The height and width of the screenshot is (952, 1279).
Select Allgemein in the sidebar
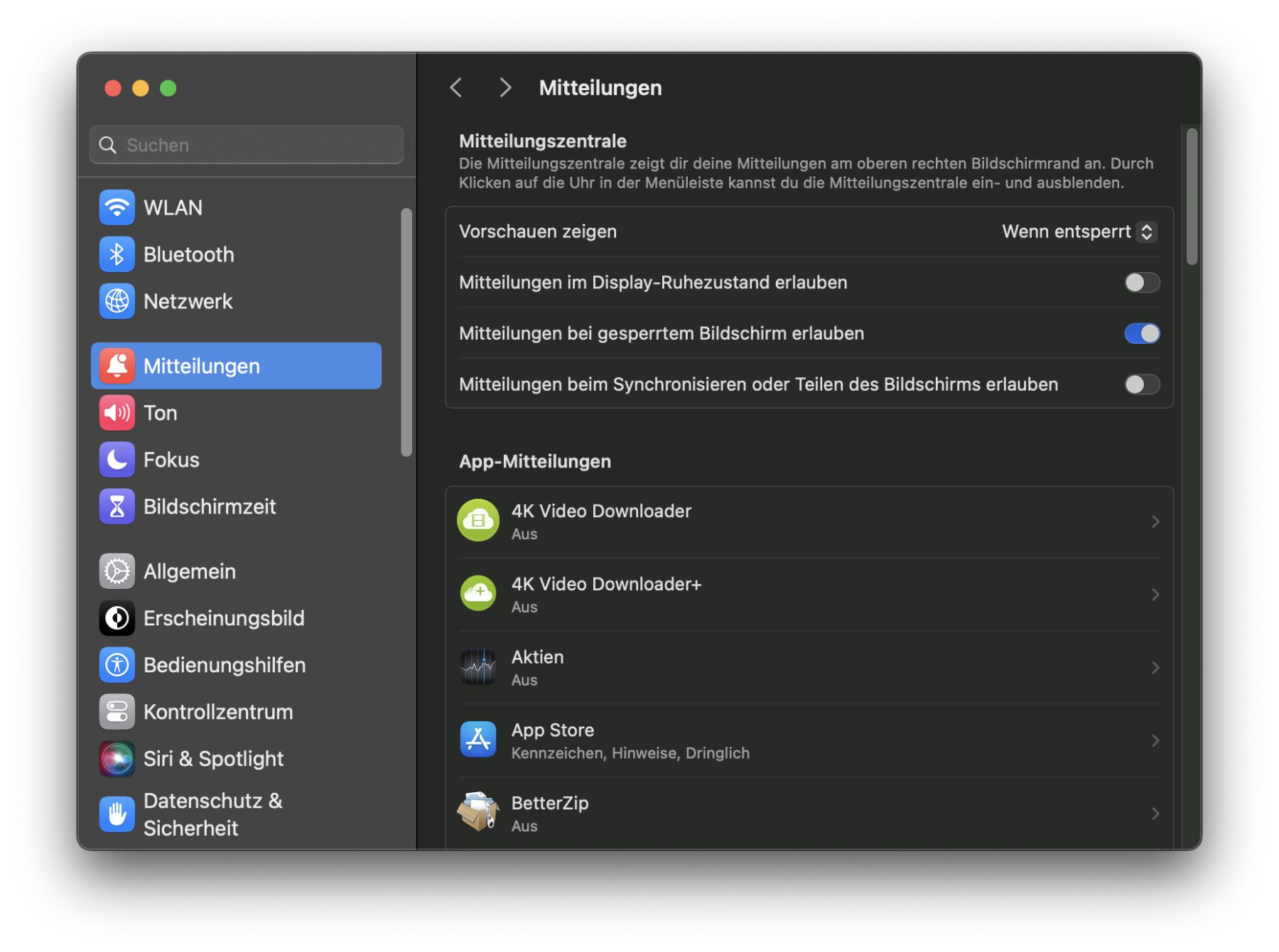(189, 571)
